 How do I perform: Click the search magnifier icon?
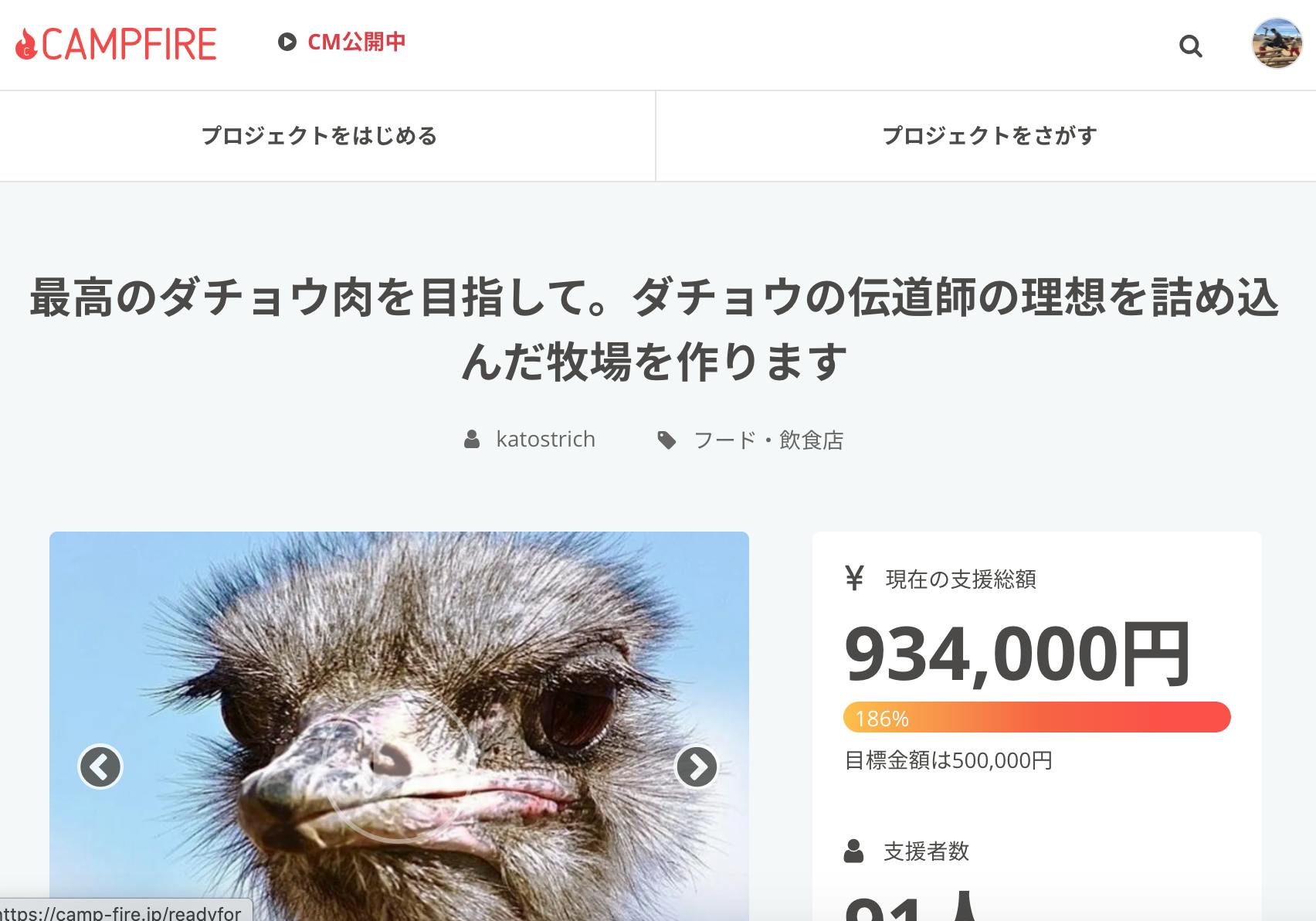point(1191,46)
